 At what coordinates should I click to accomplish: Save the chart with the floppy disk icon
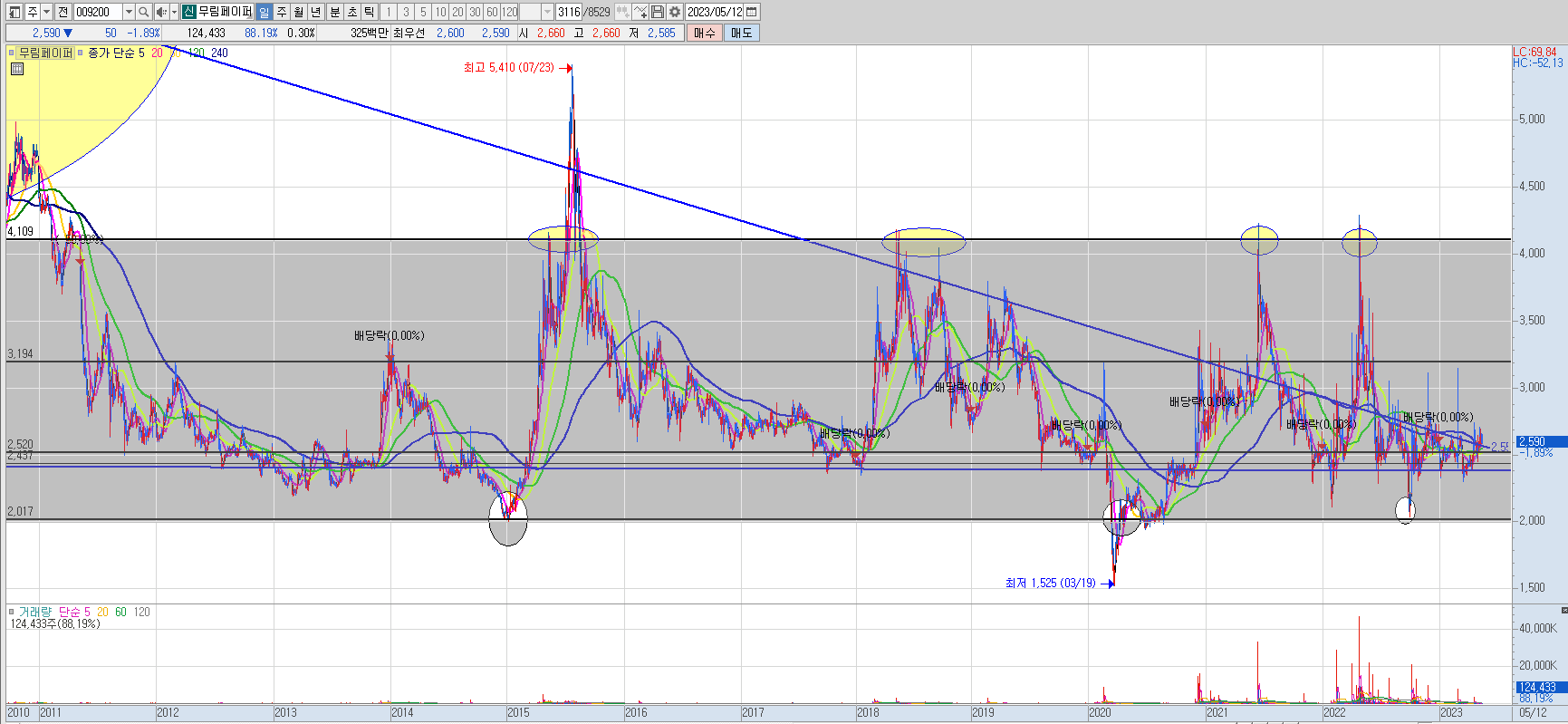tap(657, 12)
